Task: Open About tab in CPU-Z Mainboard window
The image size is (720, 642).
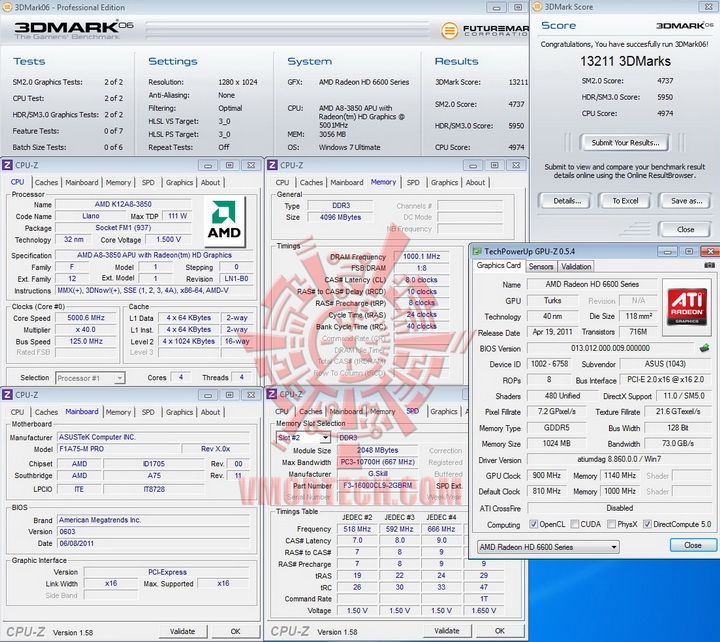Action: point(210,412)
